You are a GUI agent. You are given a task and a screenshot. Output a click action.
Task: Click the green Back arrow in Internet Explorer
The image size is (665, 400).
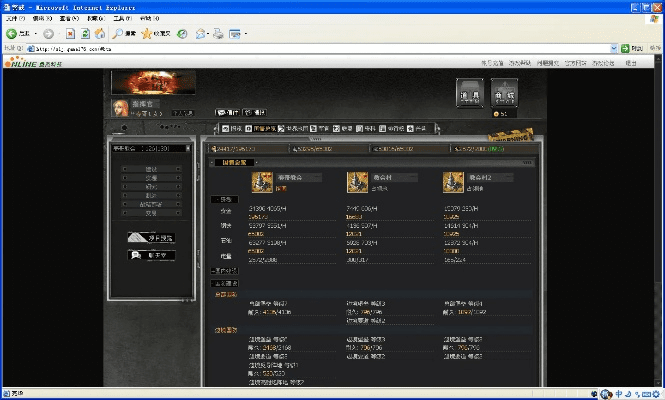pos(11,34)
